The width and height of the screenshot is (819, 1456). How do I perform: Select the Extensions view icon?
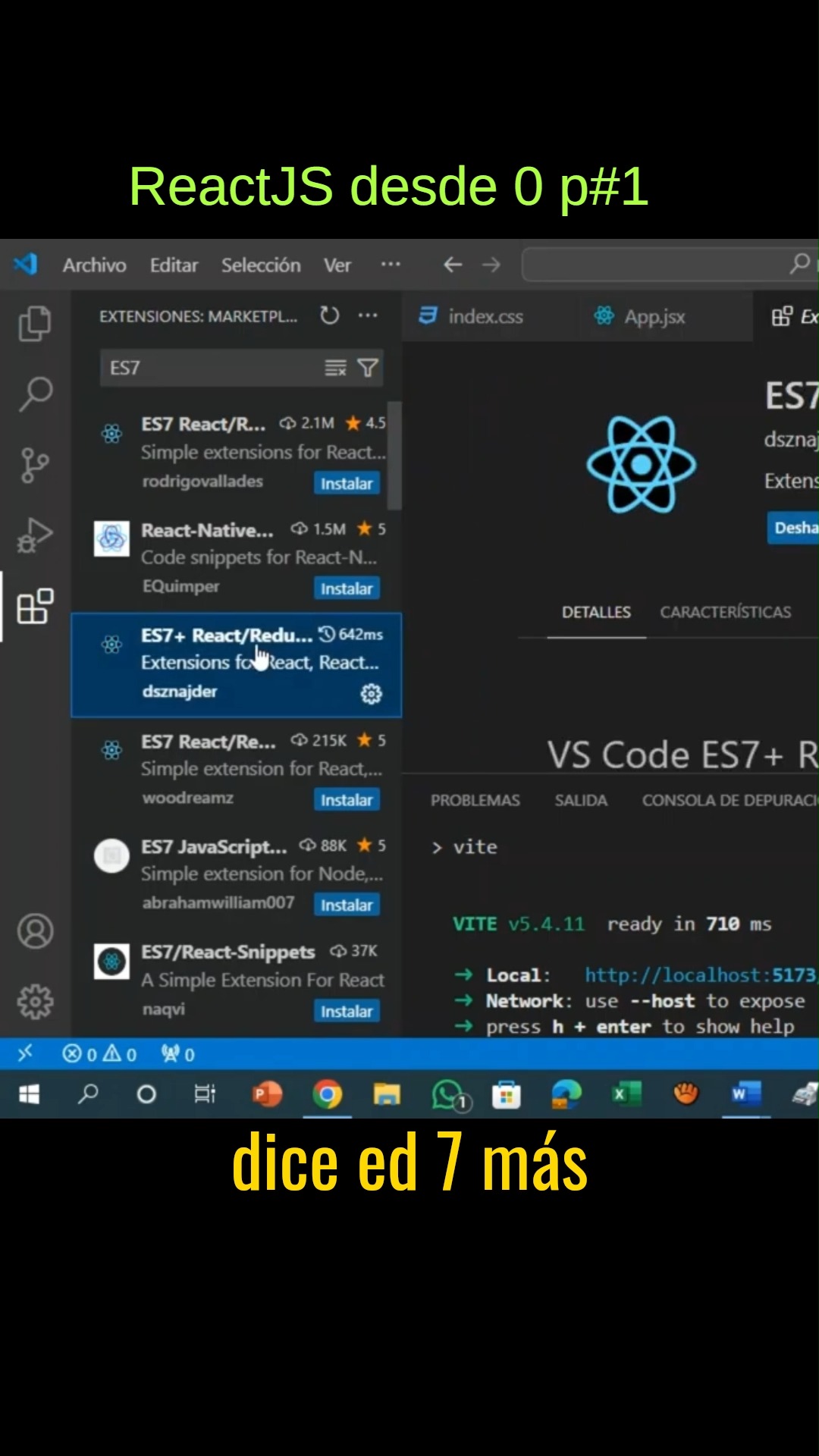pos(35,606)
